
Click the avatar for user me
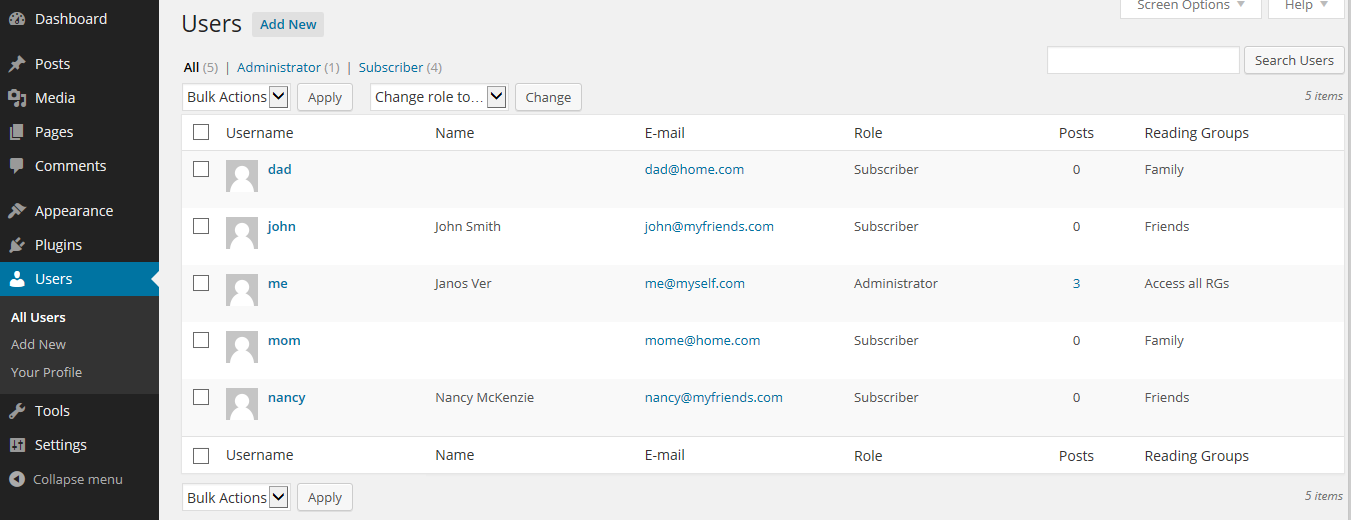[x=242, y=290]
